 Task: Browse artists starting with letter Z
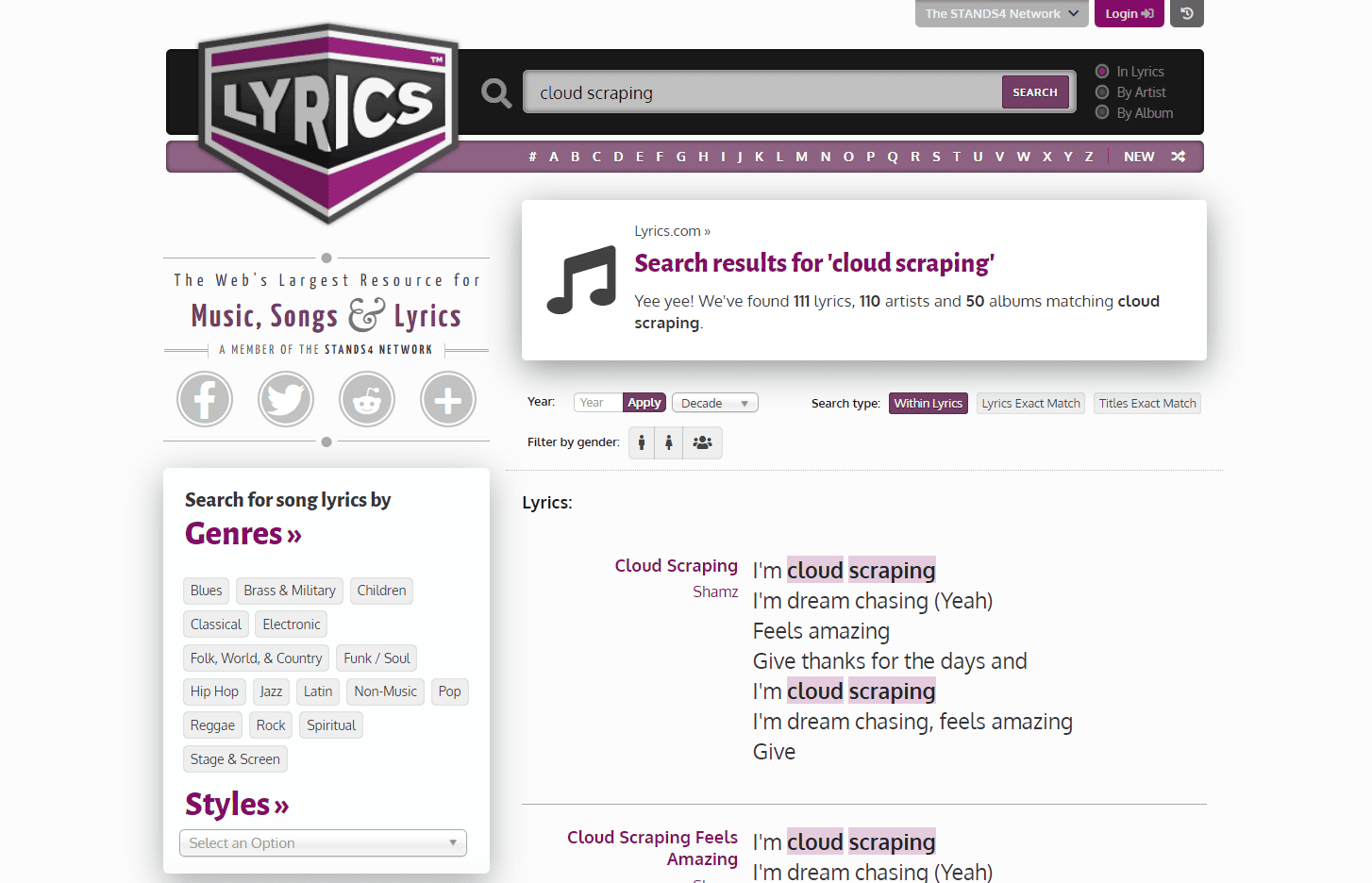coord(1089,157)
